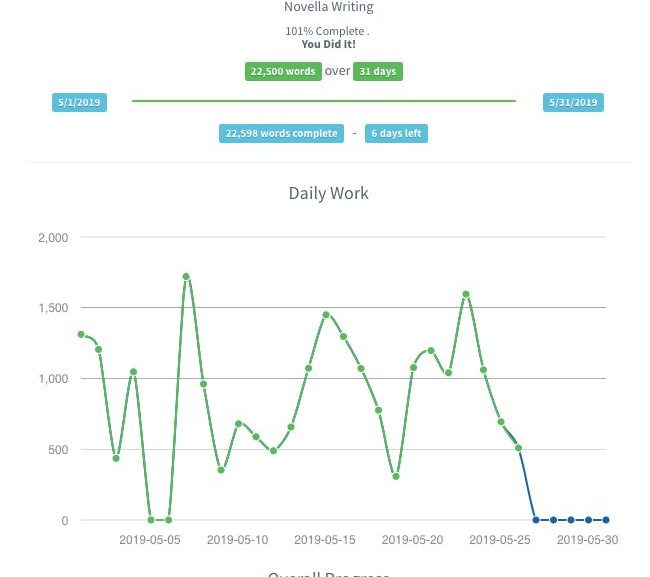Click the 2019-05-20 data point
The width and height of the screenshot is (650, 577).
(x=414, y=368)
